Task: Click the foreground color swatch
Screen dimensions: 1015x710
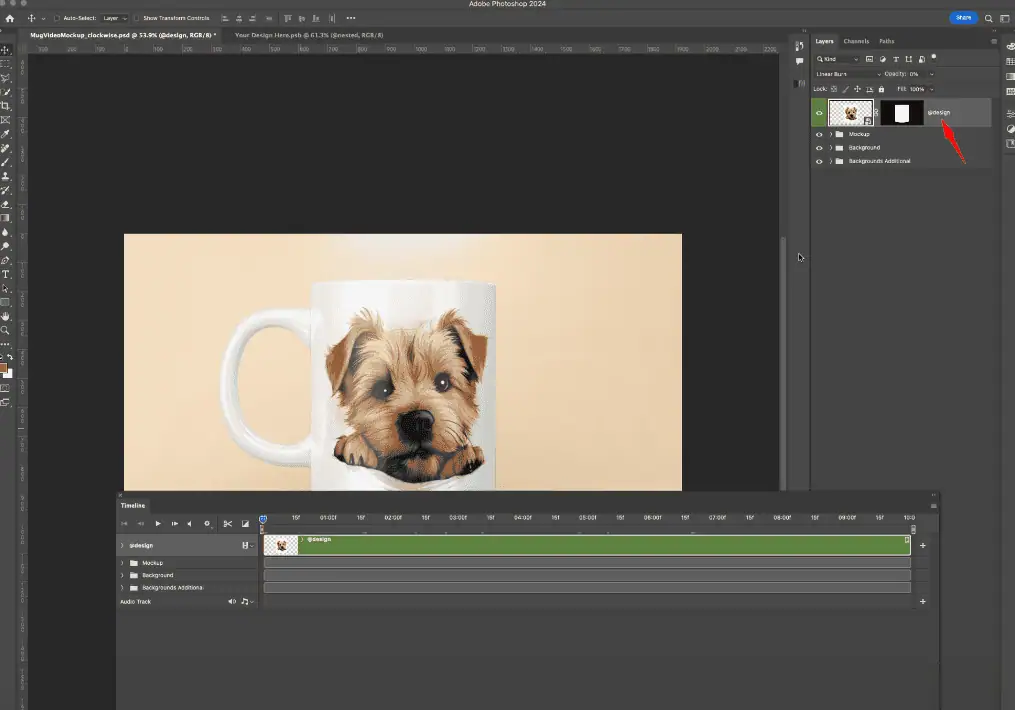Action: 4,367
